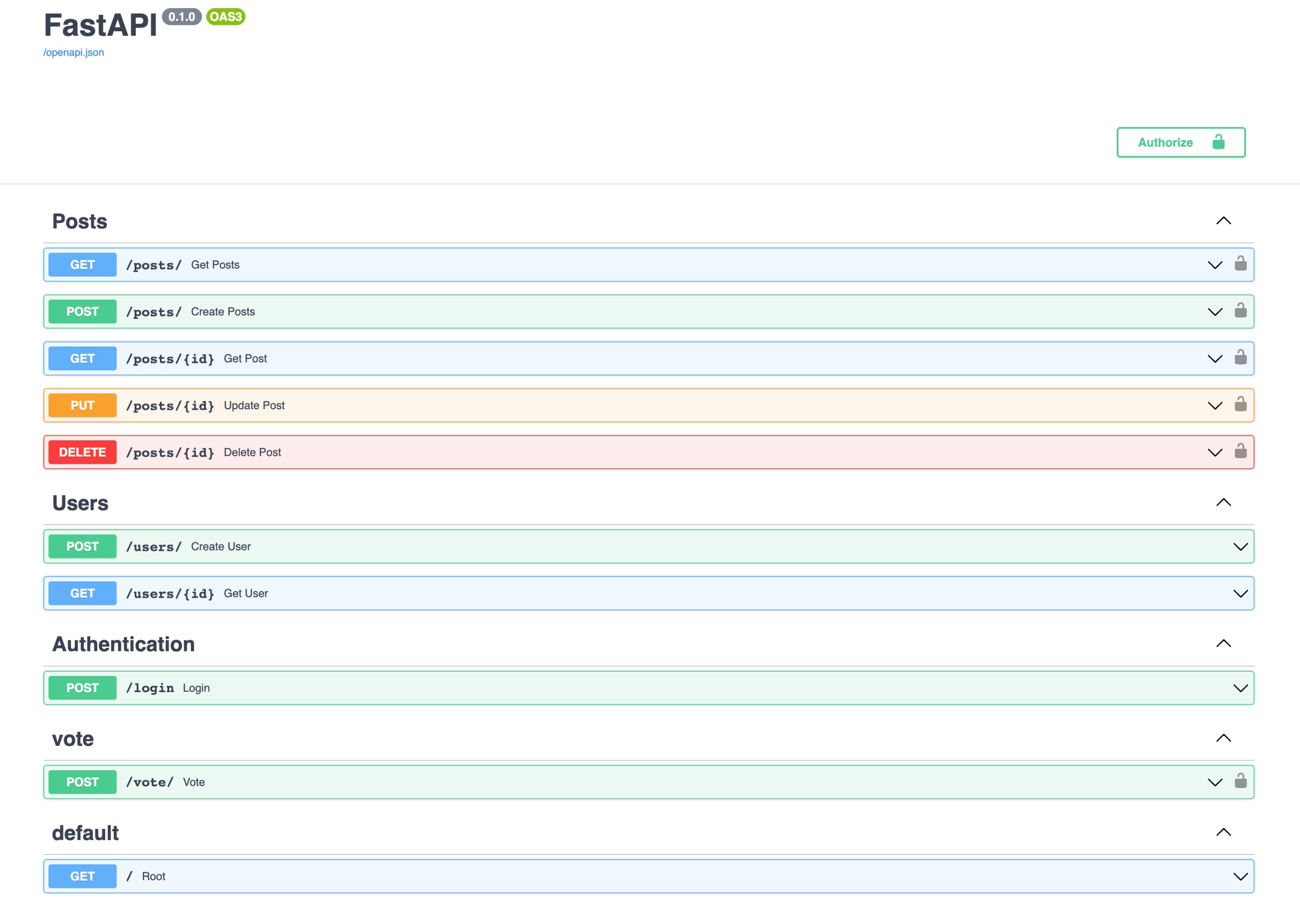Viewport: 1300px width, 924px height.
Task: Click the 'Root' summary text
Action: click(x=153, y=876)
